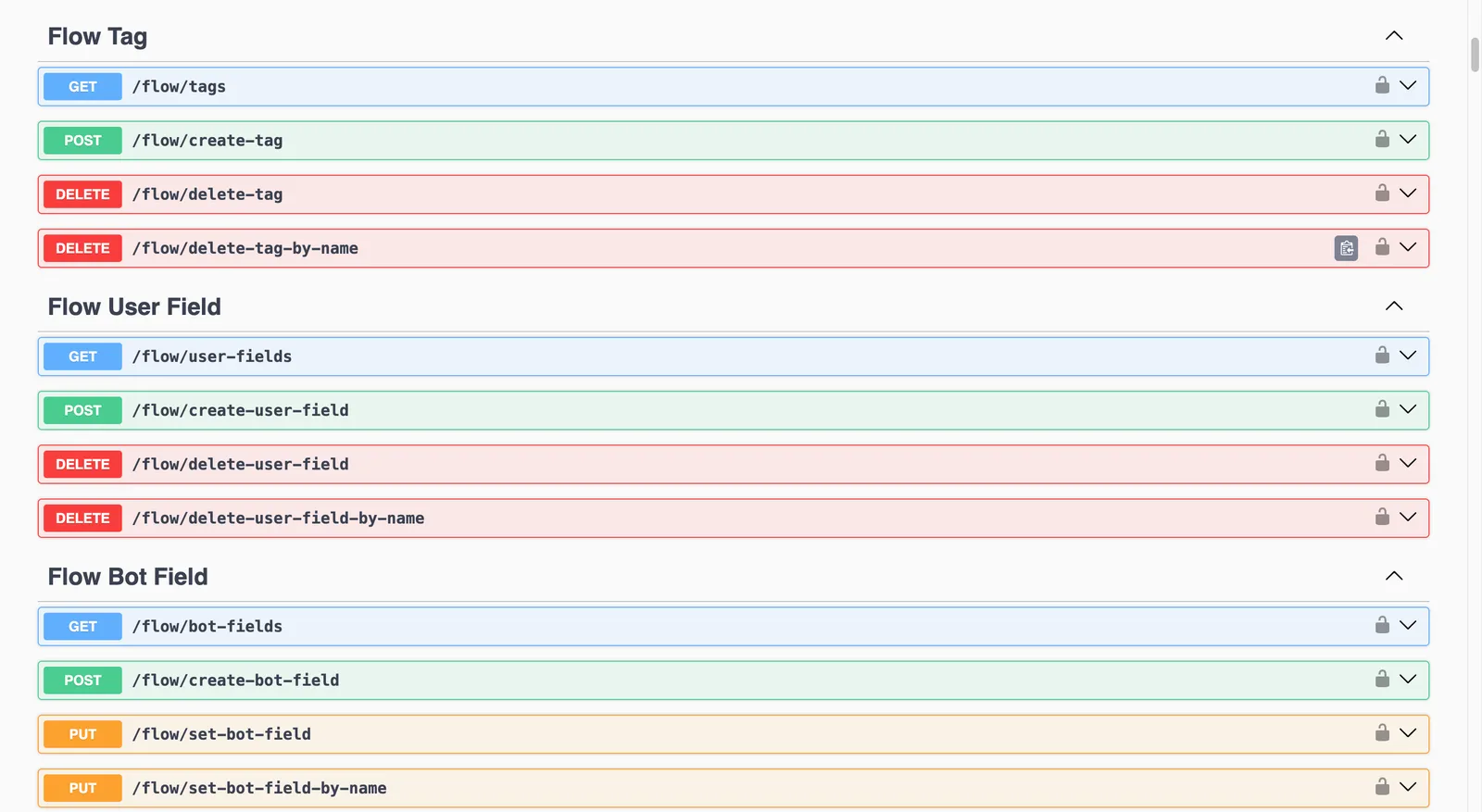Click the POST badge for /flow/create-bot-field

[x=82, y=680]
